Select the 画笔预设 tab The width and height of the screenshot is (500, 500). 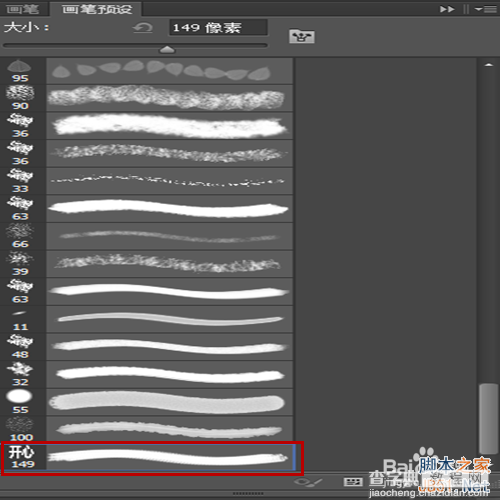[x=97, y=9]
